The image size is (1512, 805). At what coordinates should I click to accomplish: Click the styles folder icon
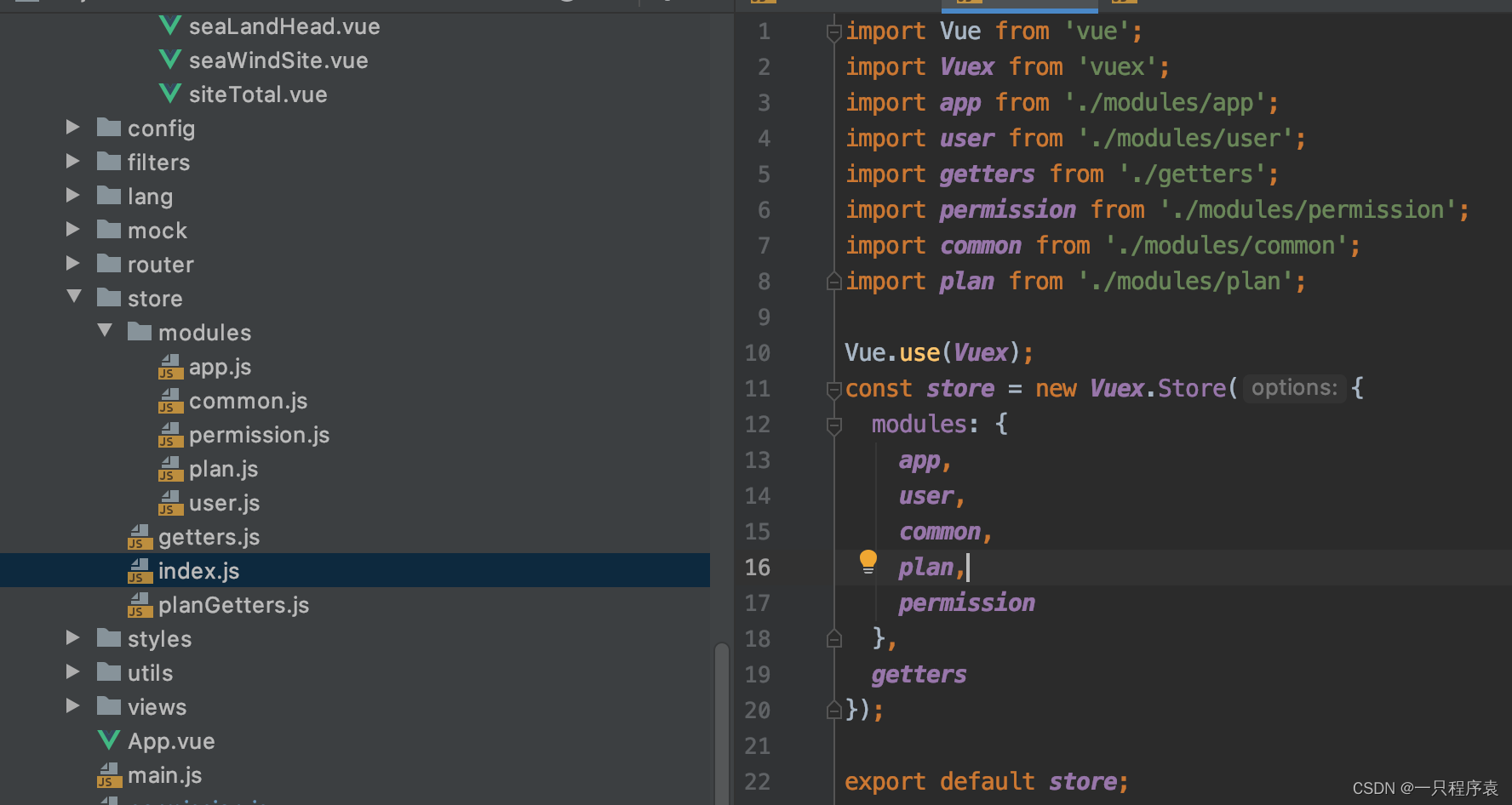pos(109,638)
